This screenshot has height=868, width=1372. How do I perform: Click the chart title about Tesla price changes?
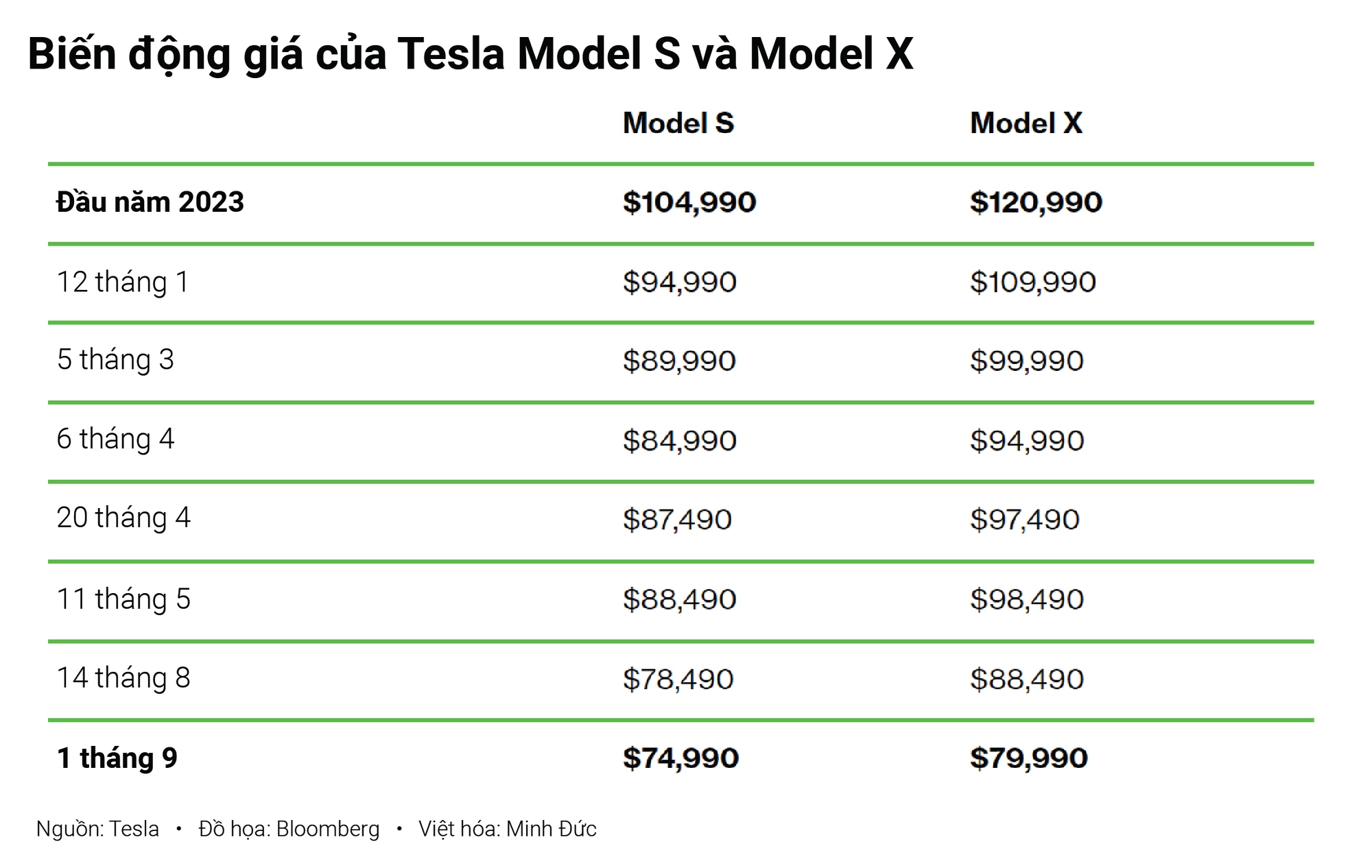point(471,54)
